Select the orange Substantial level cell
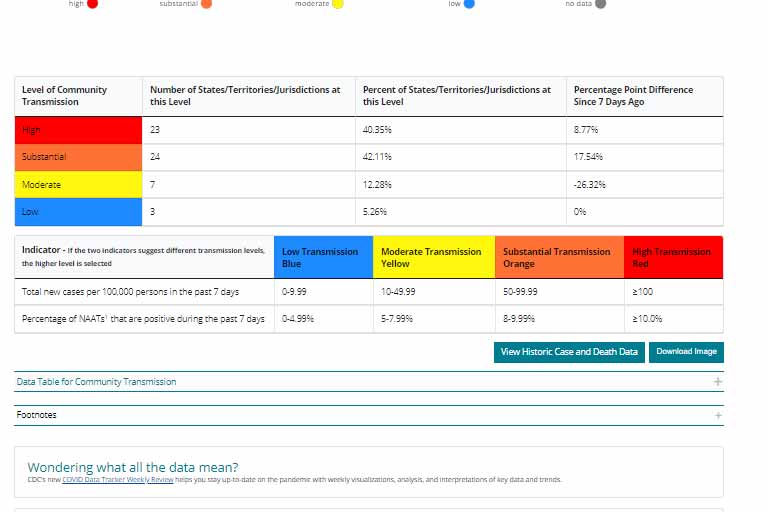768x512 pixels. coord(78,157)
